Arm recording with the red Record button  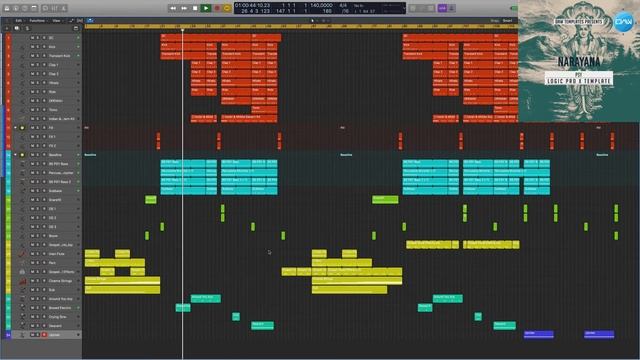tap(217, 8)
